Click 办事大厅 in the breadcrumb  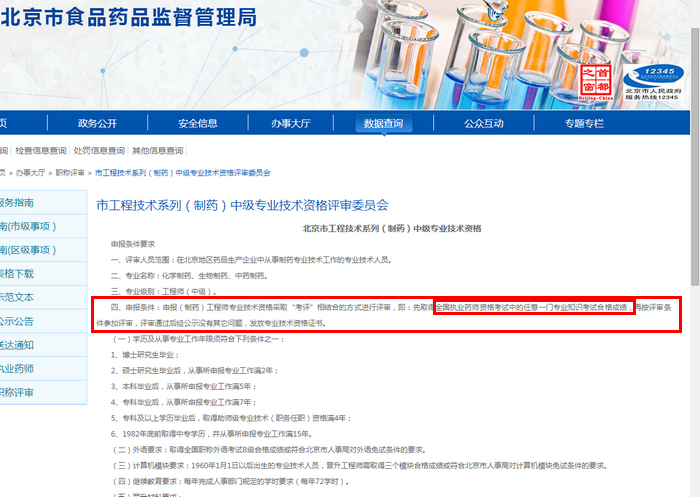[30, 173]
